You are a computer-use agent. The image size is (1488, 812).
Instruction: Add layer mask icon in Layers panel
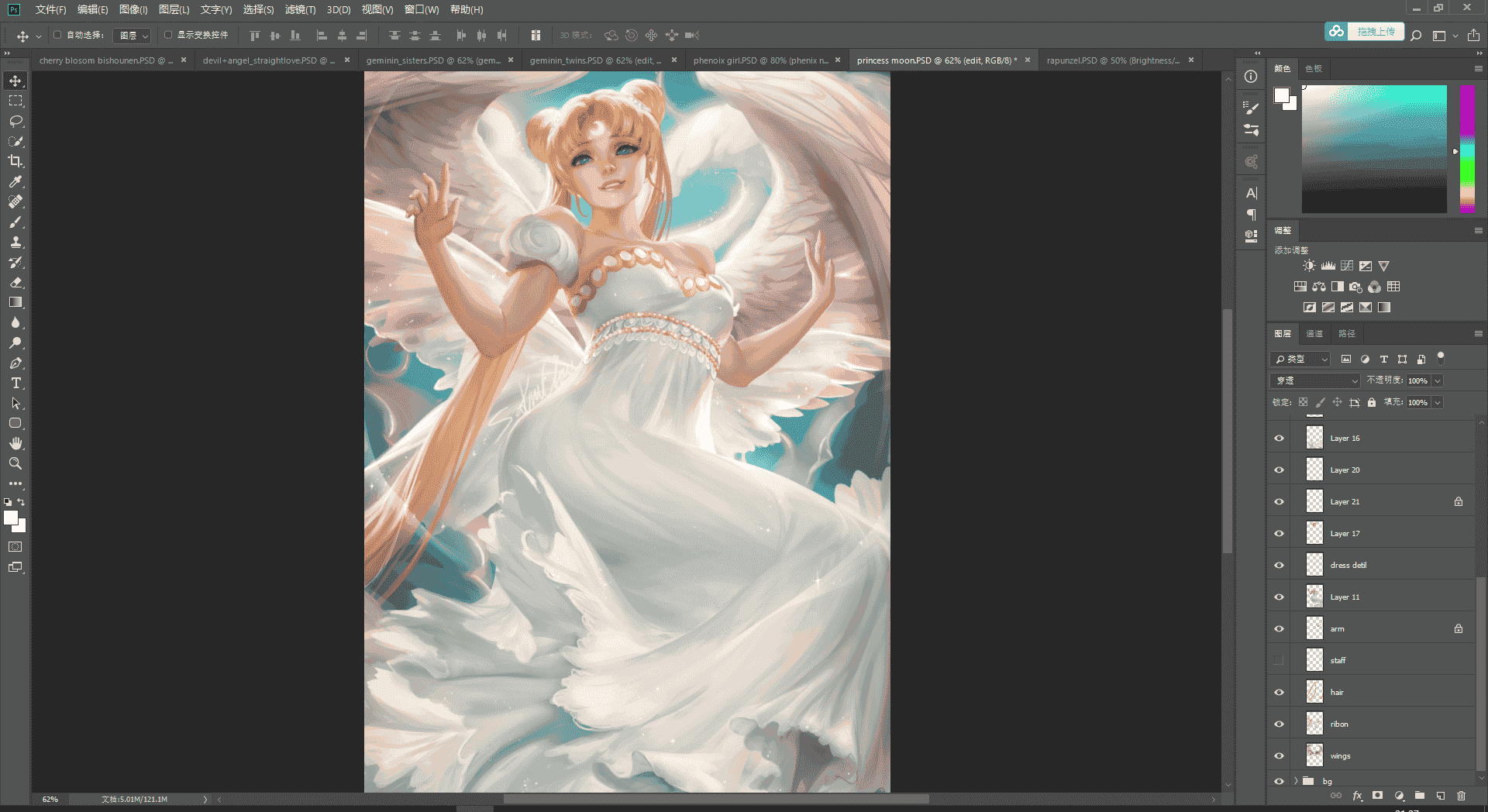click(x=1377, y=796)
